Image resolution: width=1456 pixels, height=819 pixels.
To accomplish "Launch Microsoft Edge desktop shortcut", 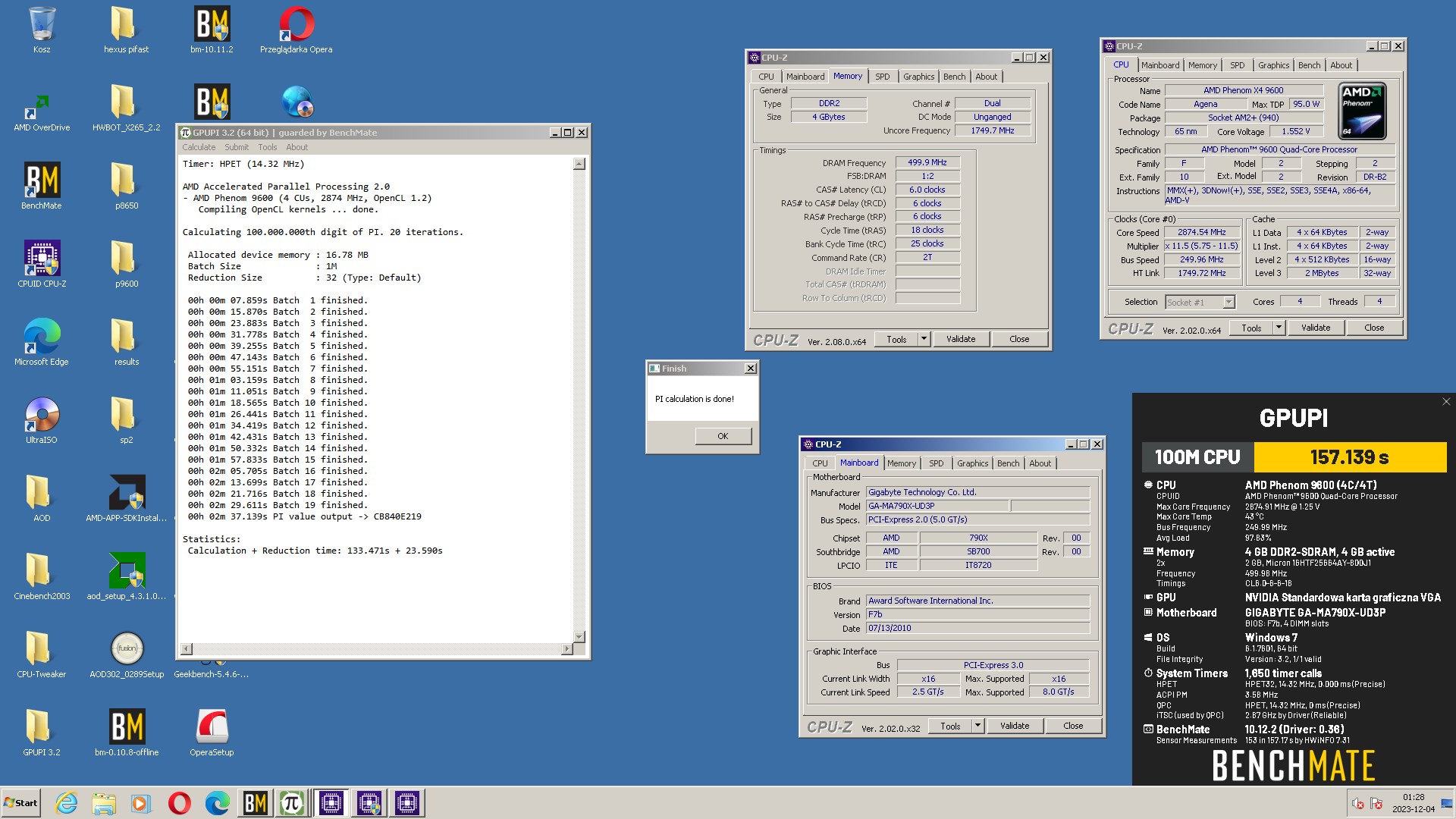I will 42,343.
